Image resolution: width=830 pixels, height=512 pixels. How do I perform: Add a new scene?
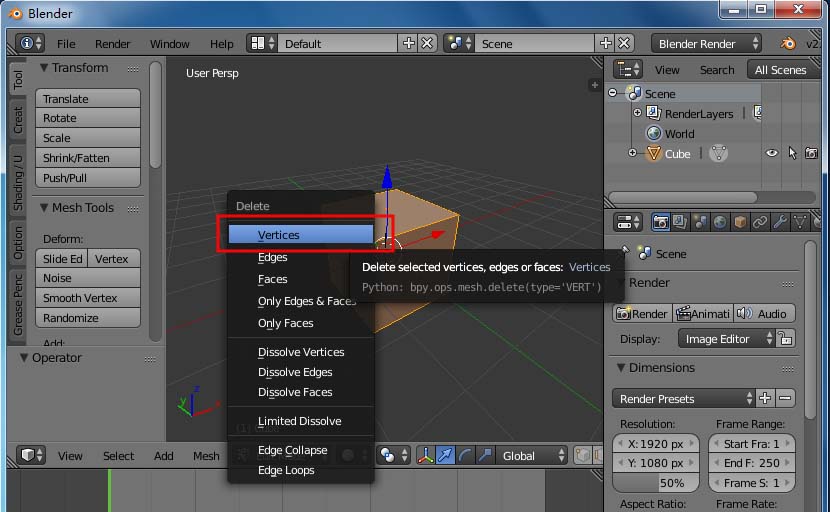pyautogui.click(x=605, y=43)
